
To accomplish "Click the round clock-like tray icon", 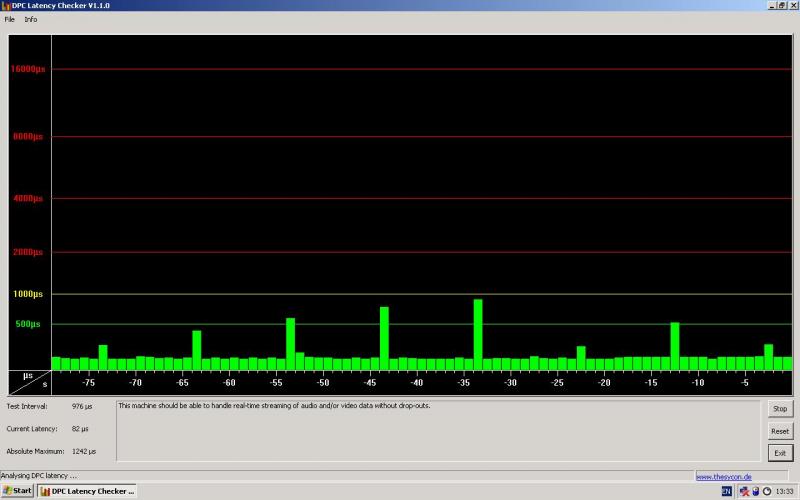I will (x=767, y=491).
